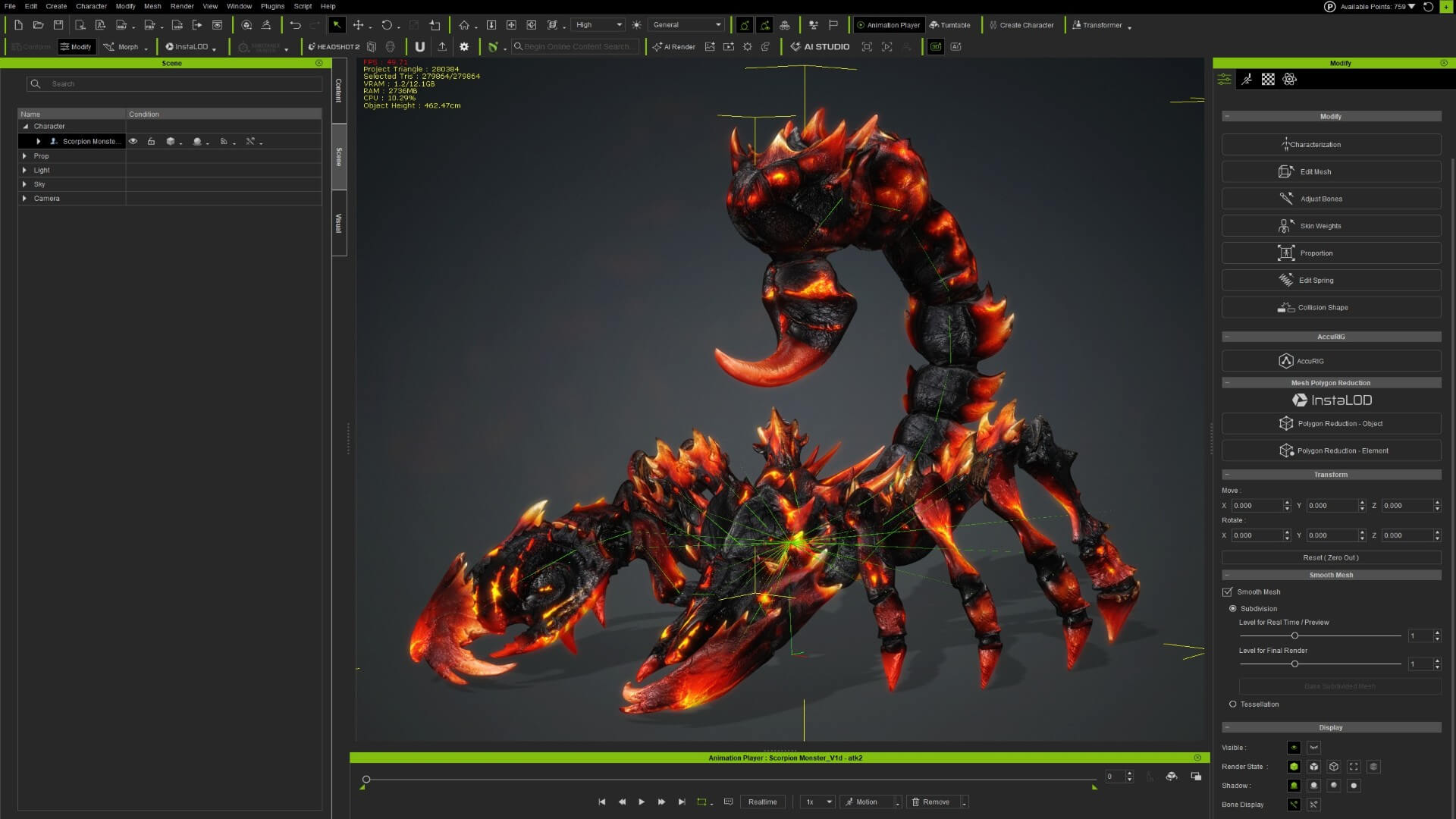Expand the Prop tree node
The image size is (1456, 819).
click(x=24, y=156)
